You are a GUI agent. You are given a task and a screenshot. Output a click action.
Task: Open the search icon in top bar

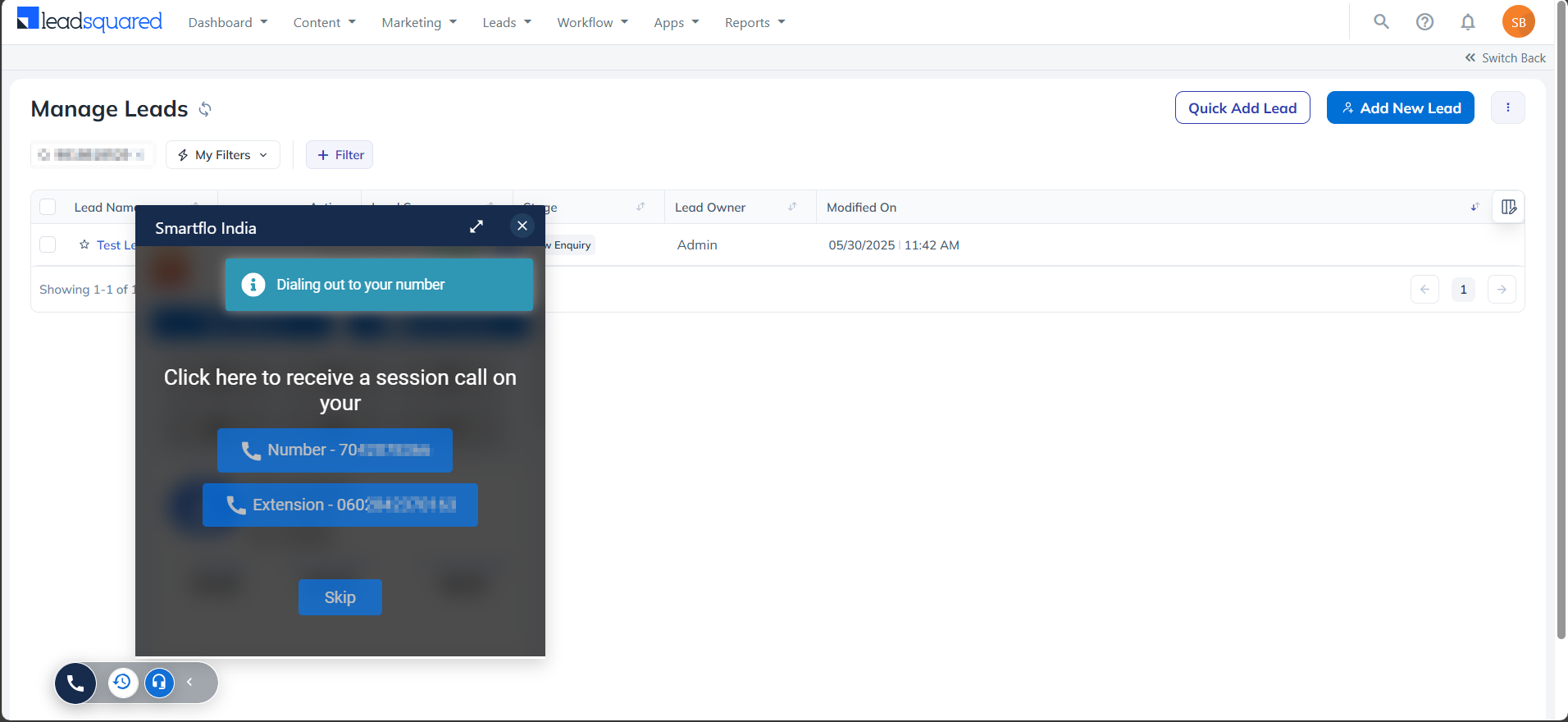tap(1381, 22)
